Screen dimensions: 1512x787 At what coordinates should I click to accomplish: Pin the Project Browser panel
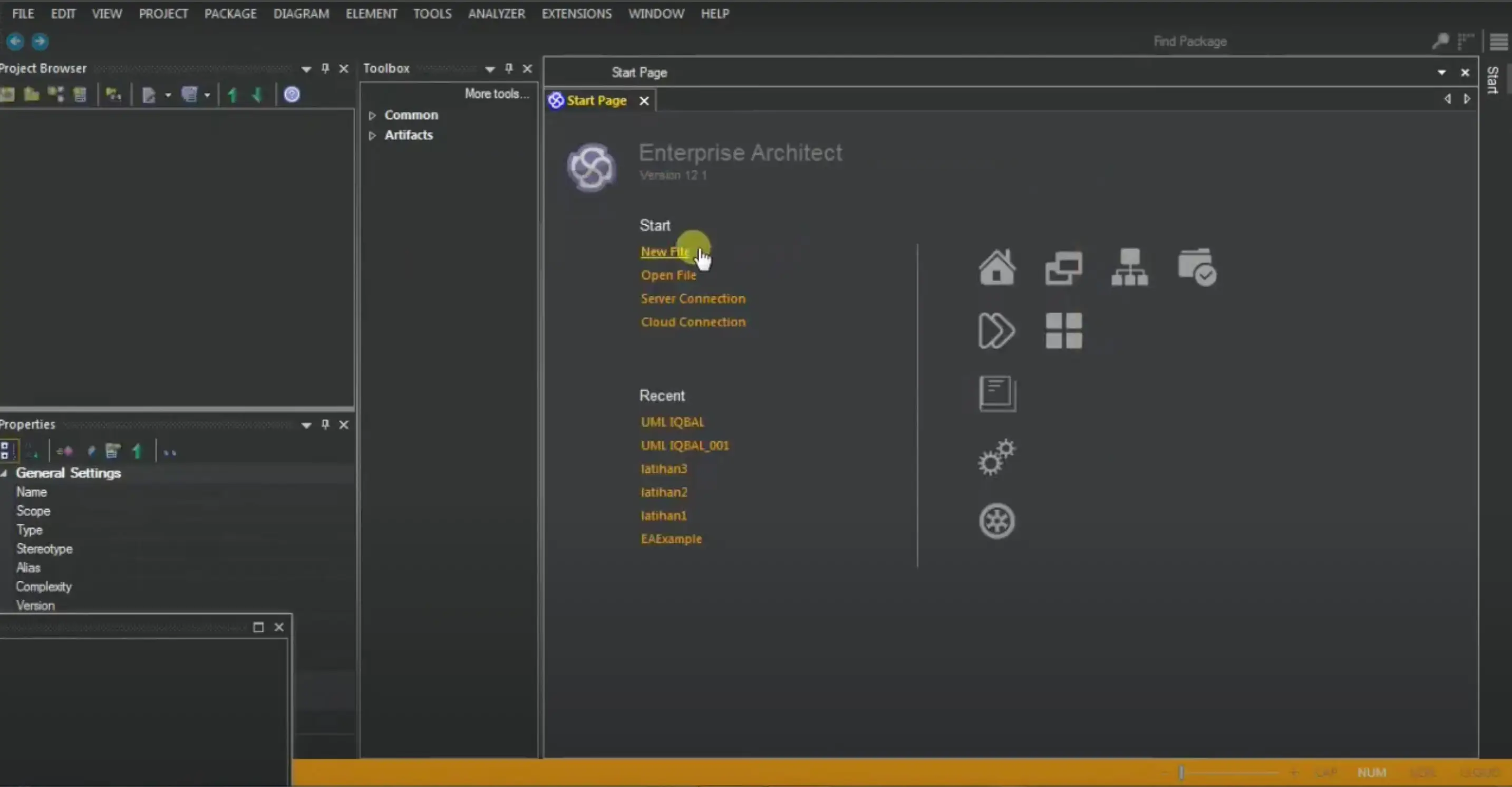tap(325, 69)
